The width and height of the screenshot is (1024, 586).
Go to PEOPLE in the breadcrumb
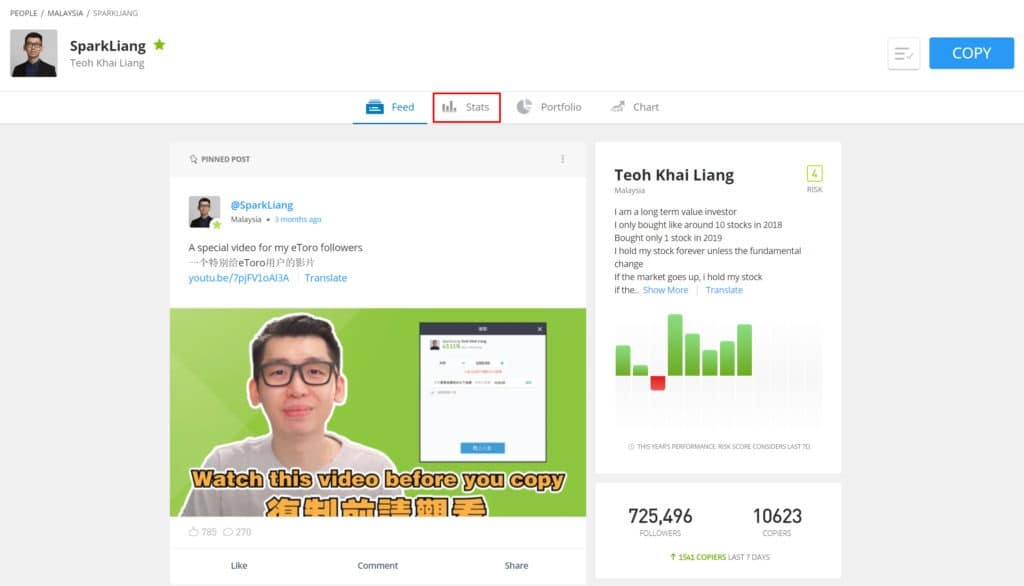(x=24, y=13)
